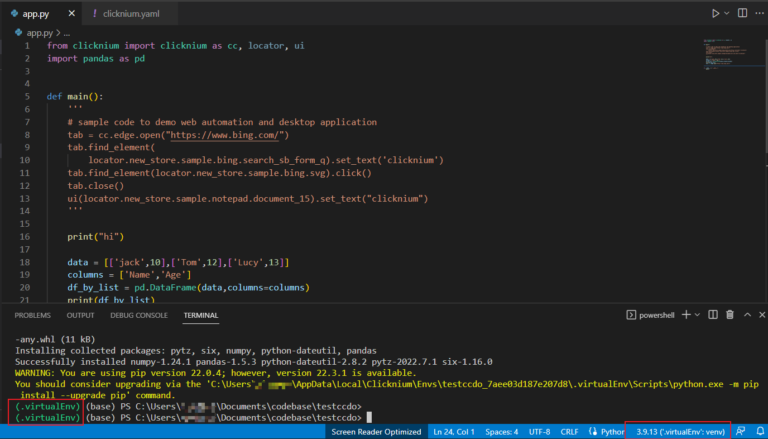
Task: Click '-any.whl (11 kB)' terminal output
Action: [55, 340]
